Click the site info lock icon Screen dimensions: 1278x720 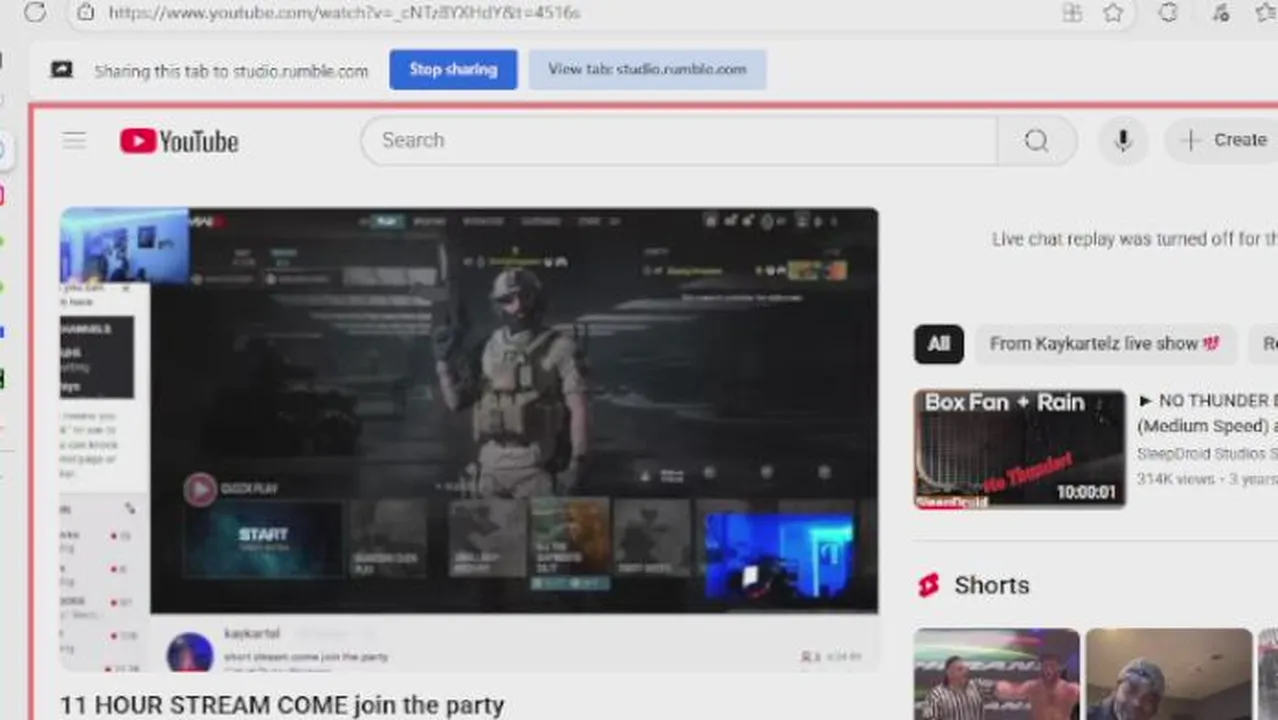pos(85,12)
